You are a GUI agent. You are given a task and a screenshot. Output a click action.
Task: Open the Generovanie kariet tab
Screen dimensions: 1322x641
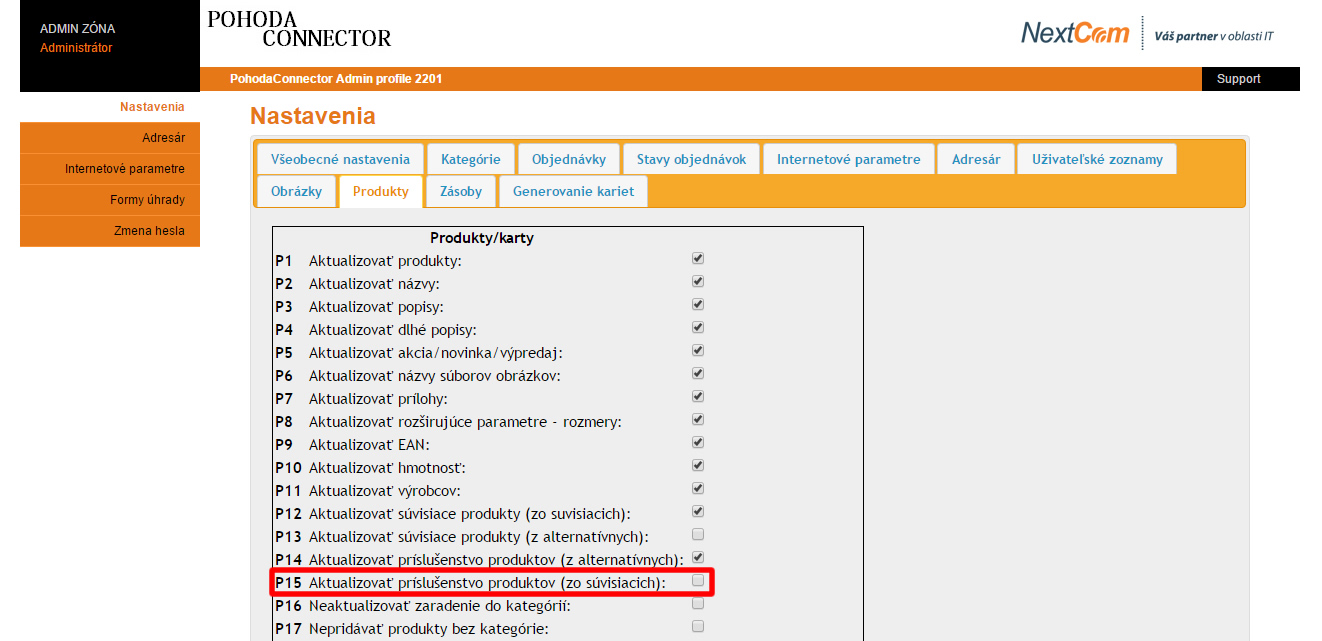click(573, 191)
